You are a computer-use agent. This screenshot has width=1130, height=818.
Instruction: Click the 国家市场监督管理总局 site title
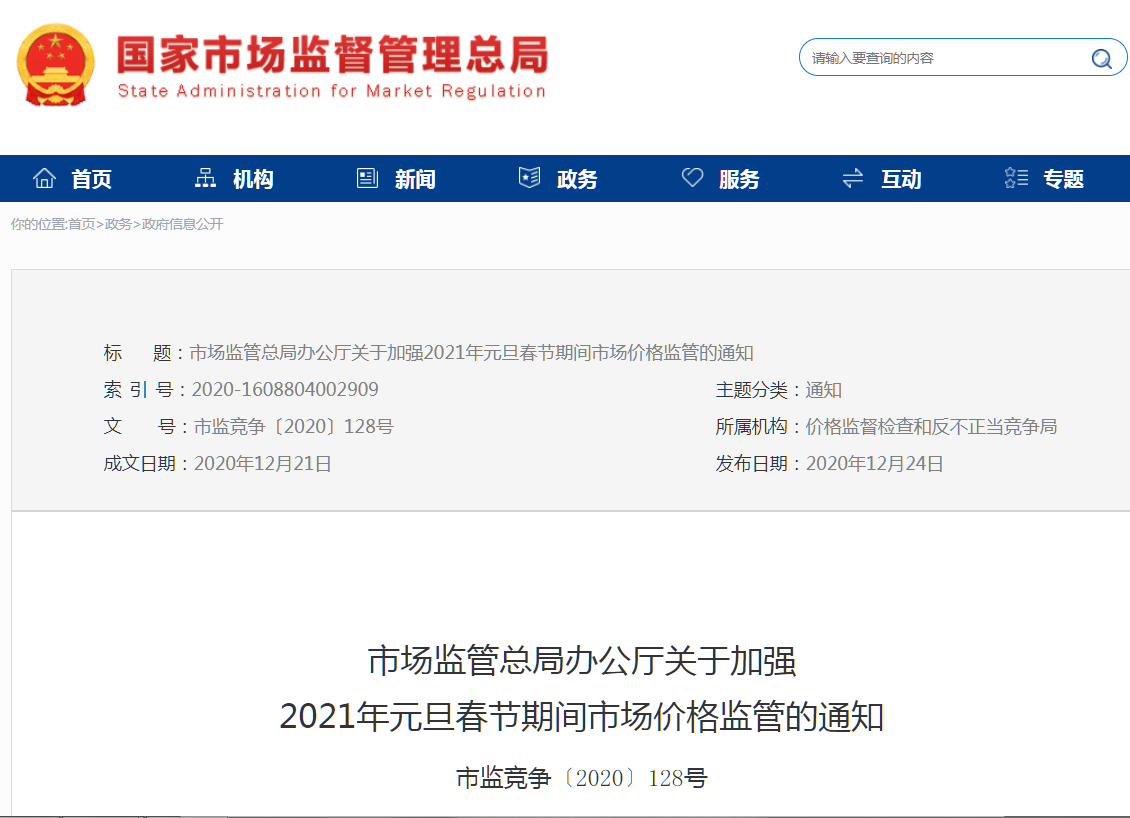click(332, 55)
